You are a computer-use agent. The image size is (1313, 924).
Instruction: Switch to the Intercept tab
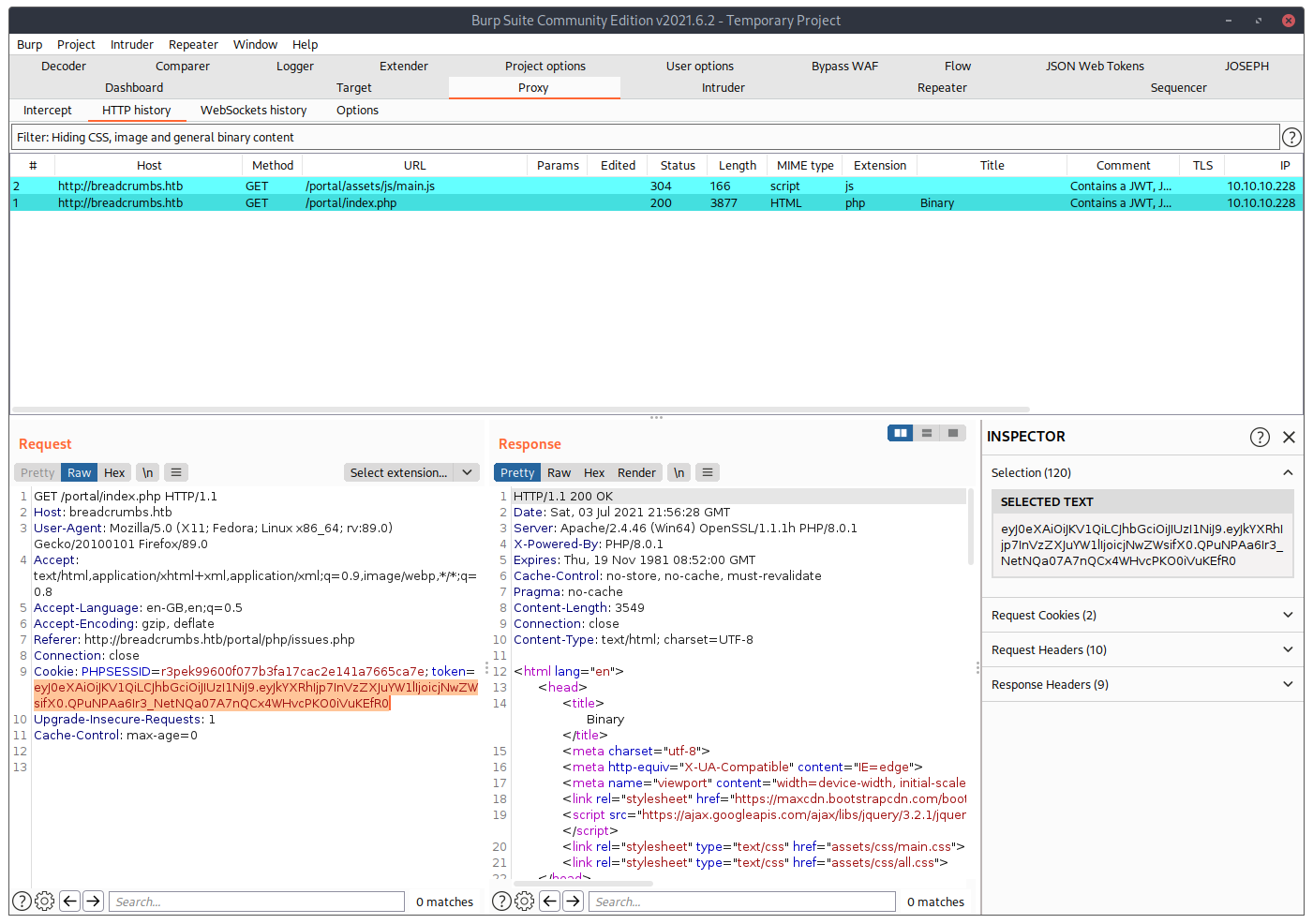[48, 110]
